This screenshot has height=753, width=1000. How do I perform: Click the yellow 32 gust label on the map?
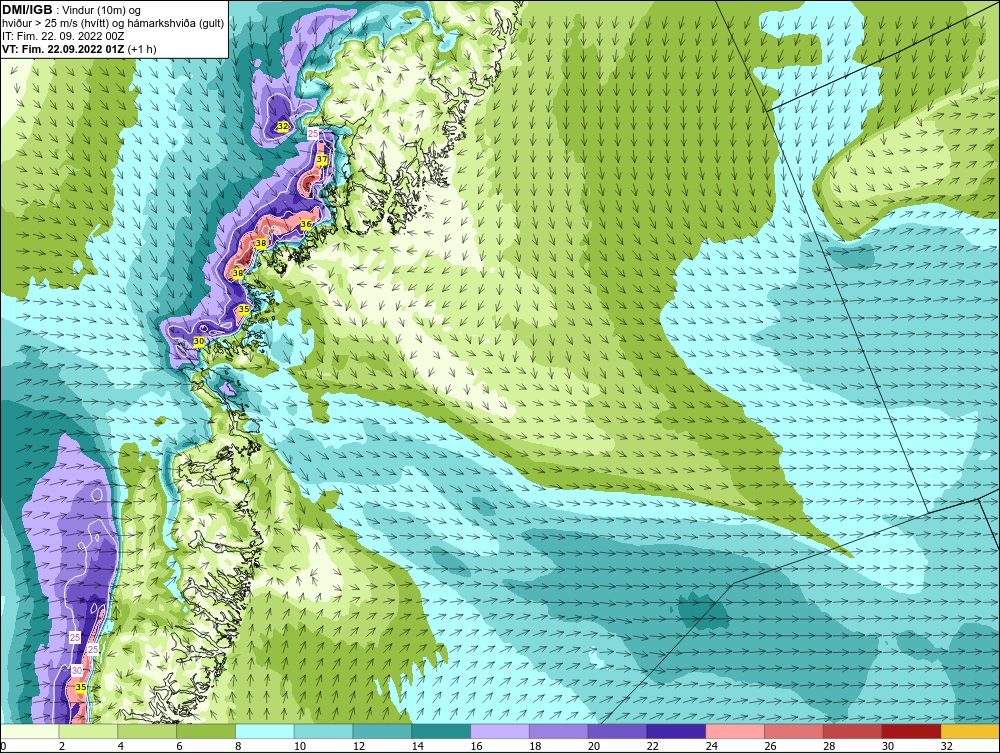click(x=283, y=126)
